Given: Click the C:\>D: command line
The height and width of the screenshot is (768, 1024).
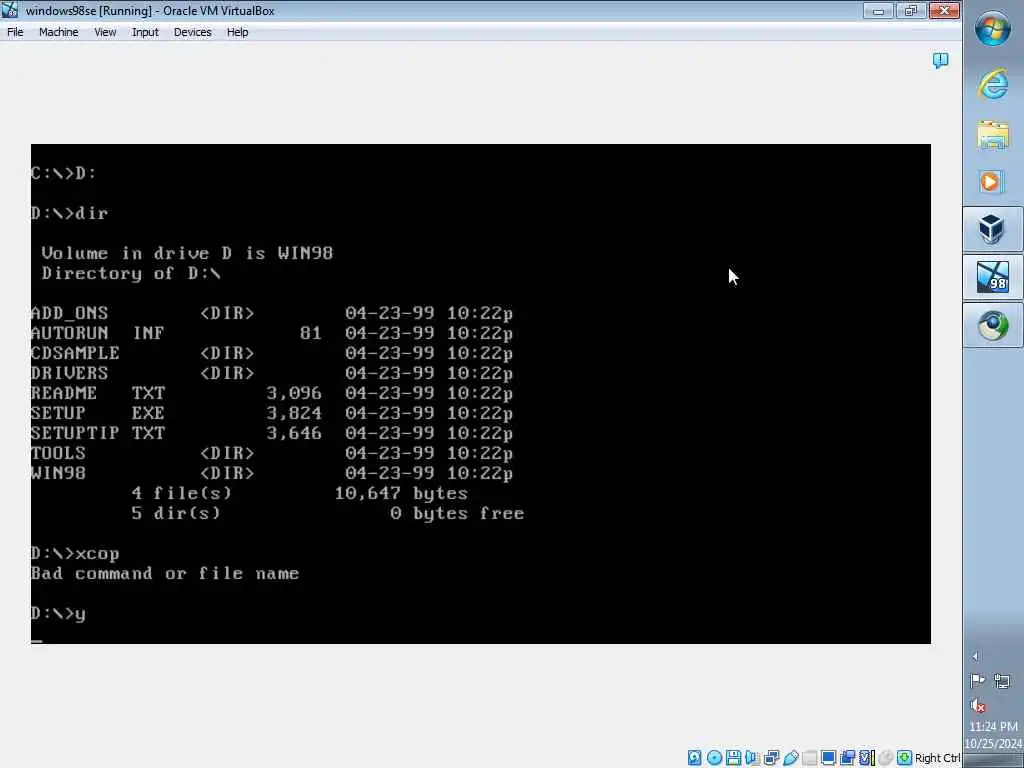Looking at the screenshot, I should coord(64,174).
